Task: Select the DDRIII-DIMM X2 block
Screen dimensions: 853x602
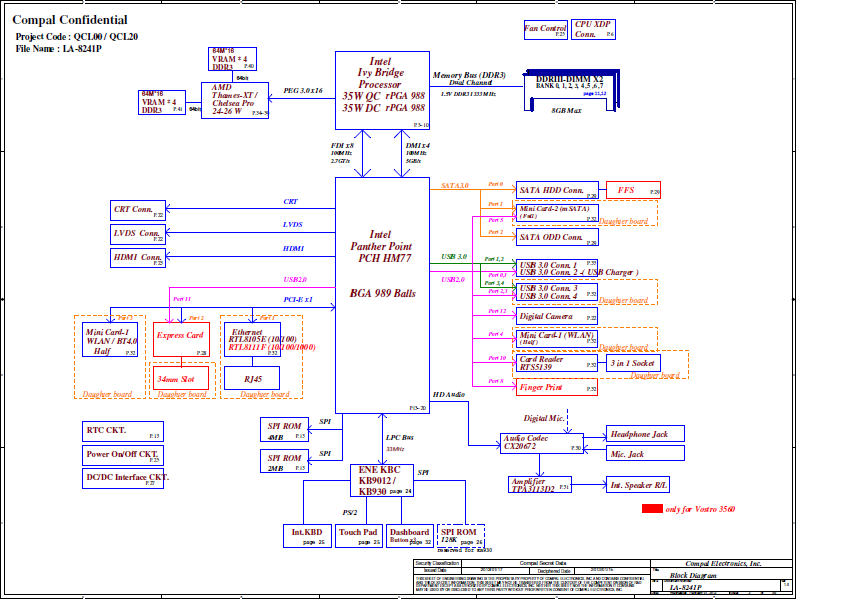Action: [x=571, y=90]
